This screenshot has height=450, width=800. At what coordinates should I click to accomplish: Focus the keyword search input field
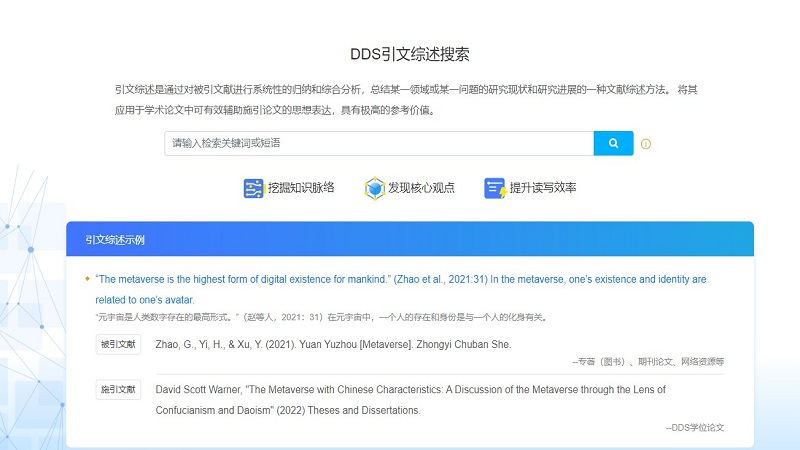pyautogui.click(x=379, y=143)
